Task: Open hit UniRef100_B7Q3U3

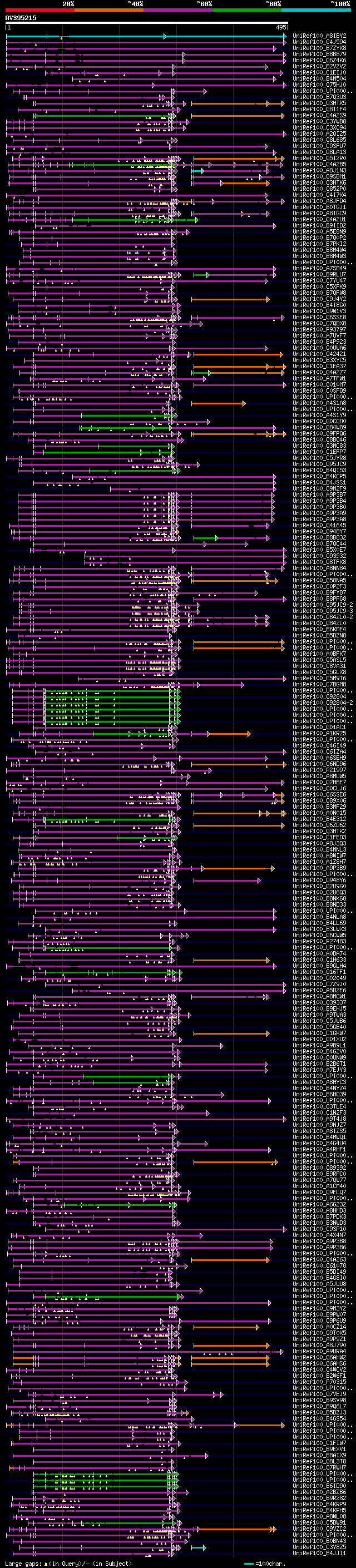Action: point(319,97)
